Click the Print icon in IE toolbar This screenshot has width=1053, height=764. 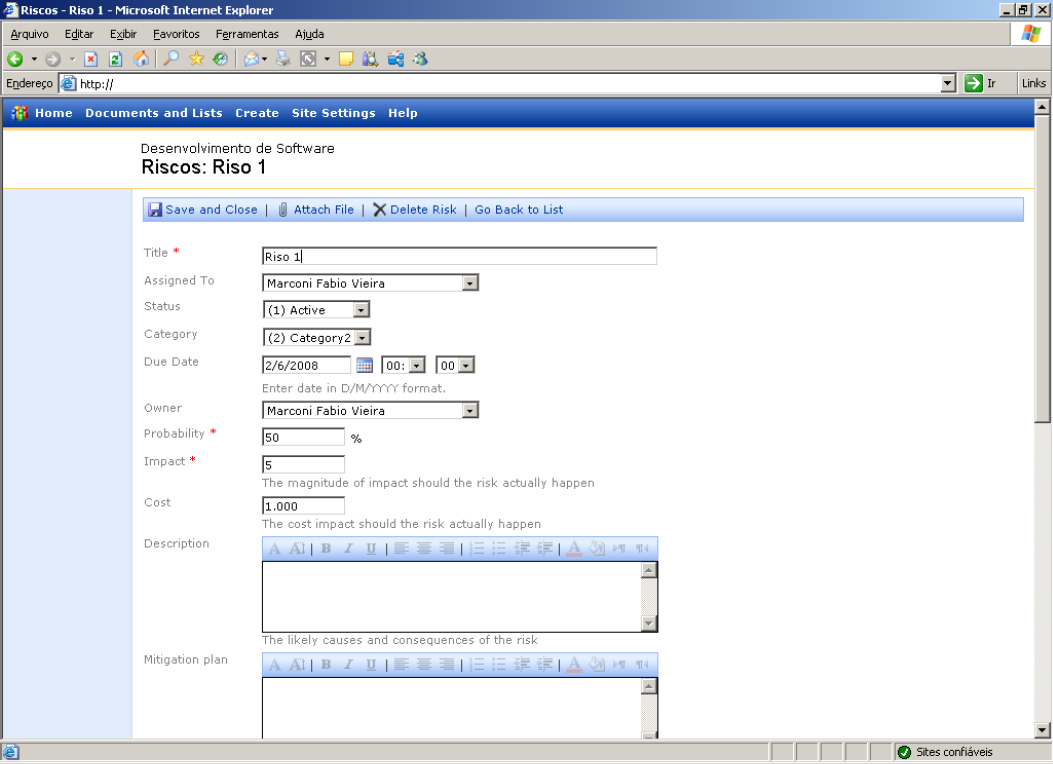pyautogui.click(x=283, y=59)
